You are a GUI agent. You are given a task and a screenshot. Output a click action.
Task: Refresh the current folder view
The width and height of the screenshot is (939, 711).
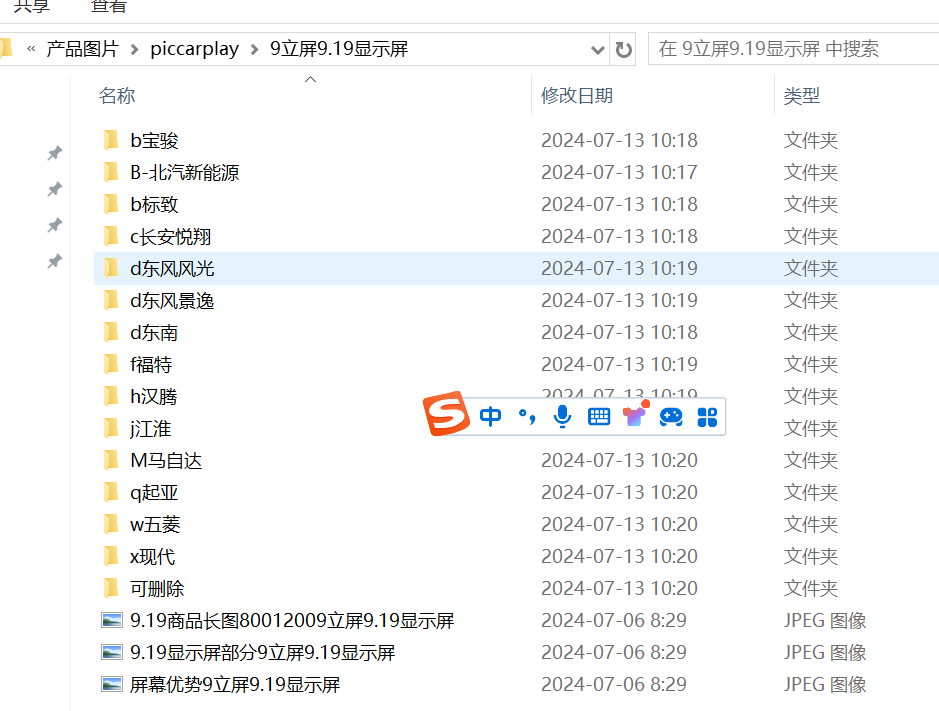tap(623, 49)
